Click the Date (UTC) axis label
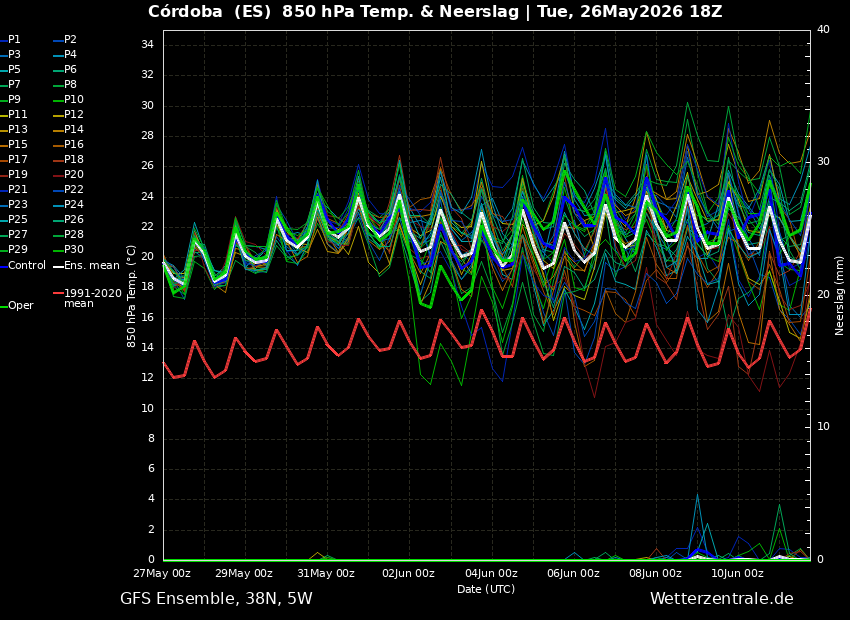 pos(486,589)
